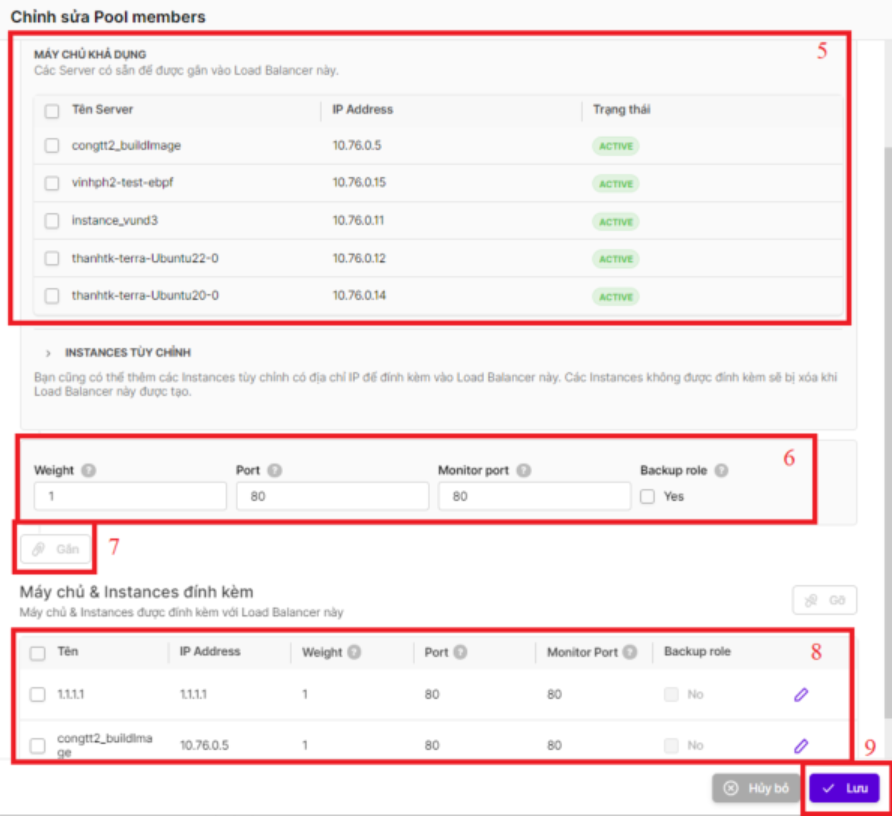The image size is (896, 819).
Task: Click the help icon next to Weight field label
Action: coord(89,471)
